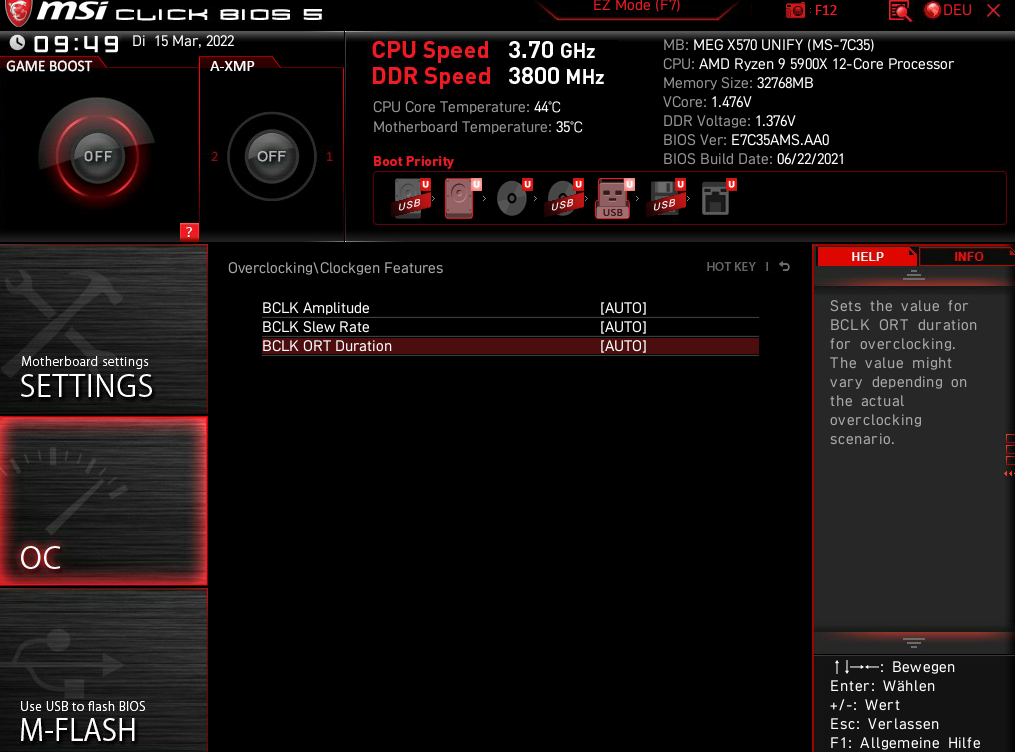Image resolution: width=1015 pixels, height=752 pixels.
Task: Open the BIOS search magnifier icon
Action: point(900,10)
